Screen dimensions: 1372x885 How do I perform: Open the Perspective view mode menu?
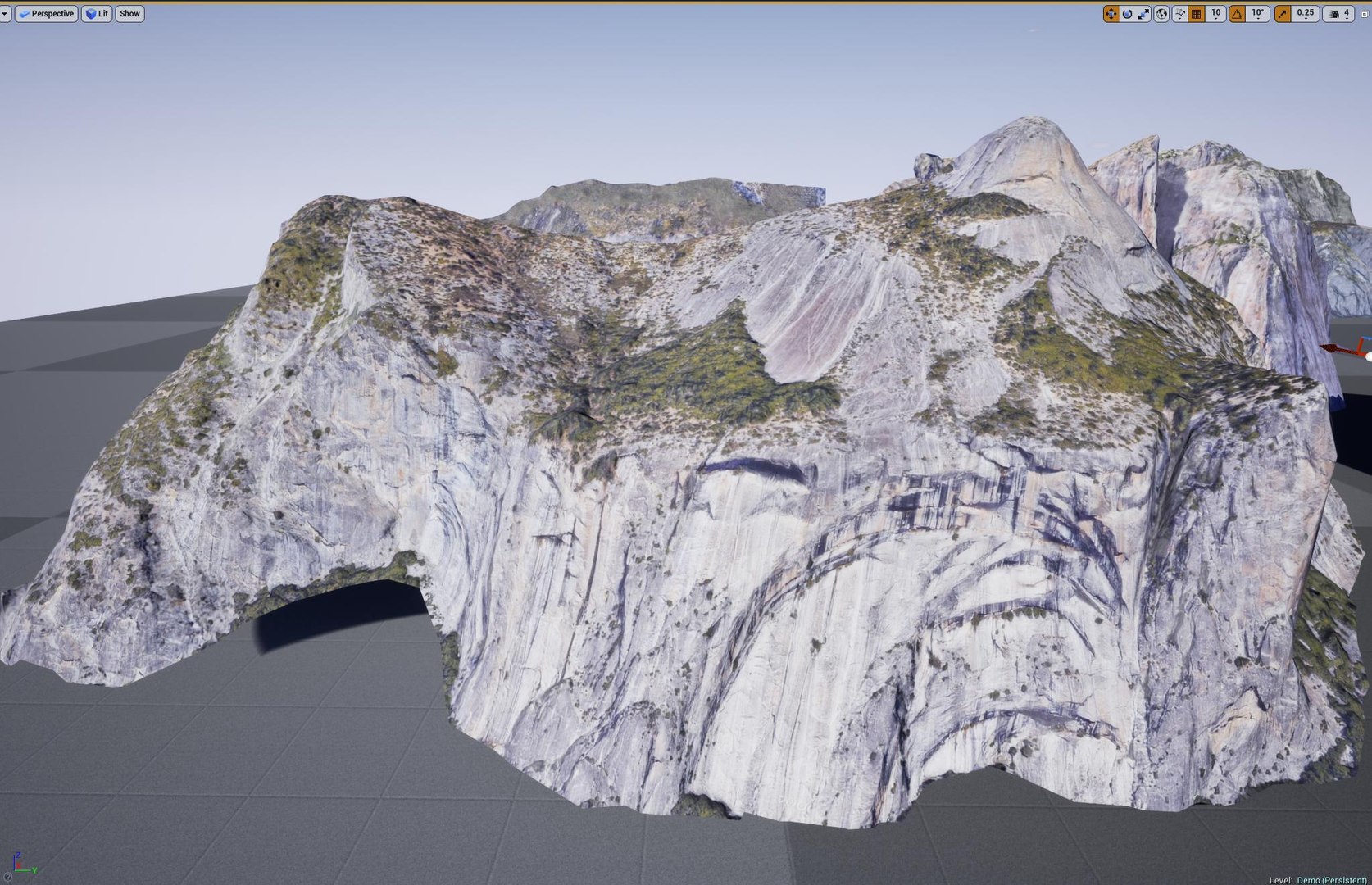pos(47,14)
